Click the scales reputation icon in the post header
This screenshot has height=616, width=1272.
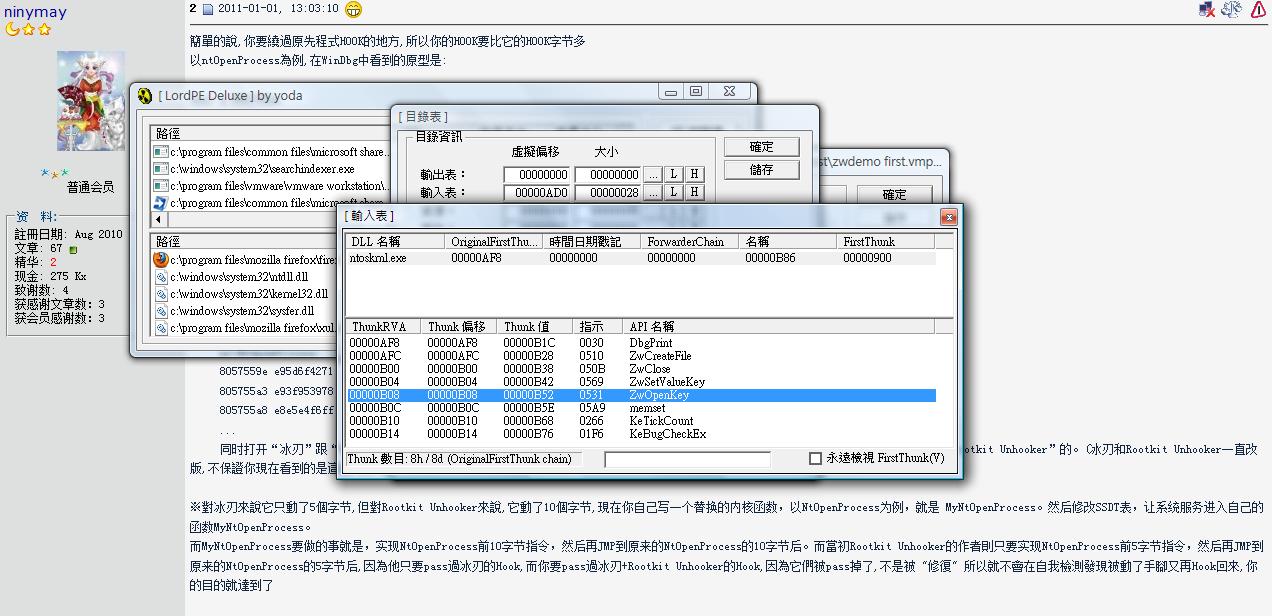(x=1232, y=9)
